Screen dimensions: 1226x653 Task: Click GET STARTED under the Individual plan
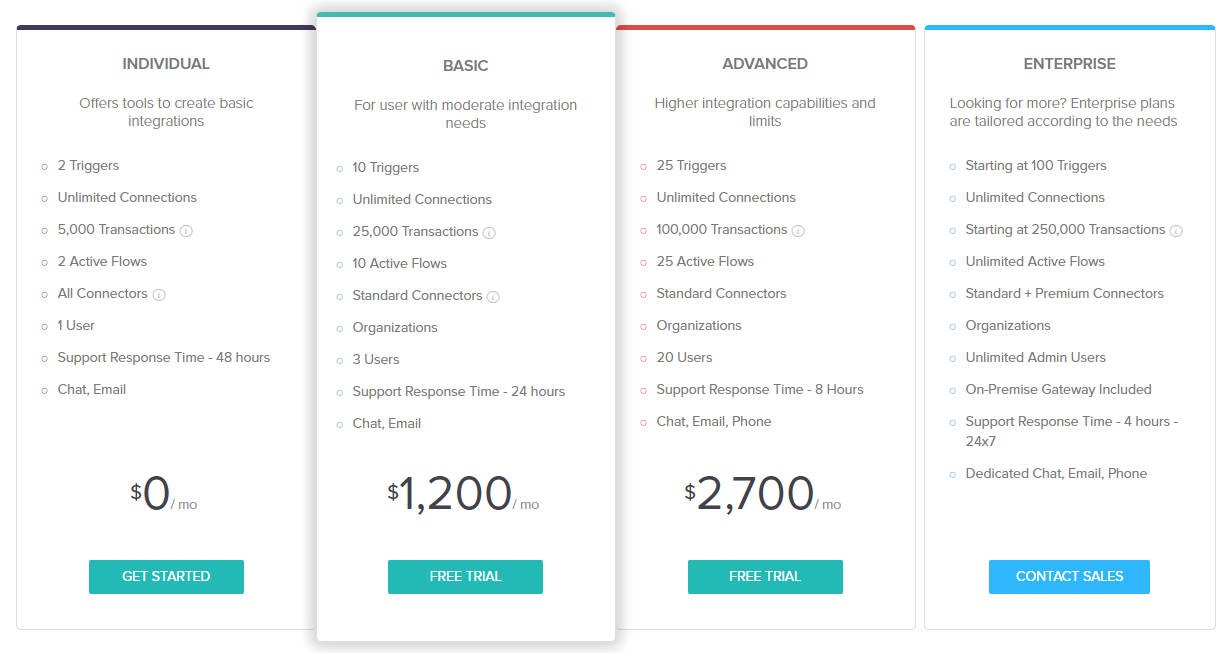[x=166, y=576]
